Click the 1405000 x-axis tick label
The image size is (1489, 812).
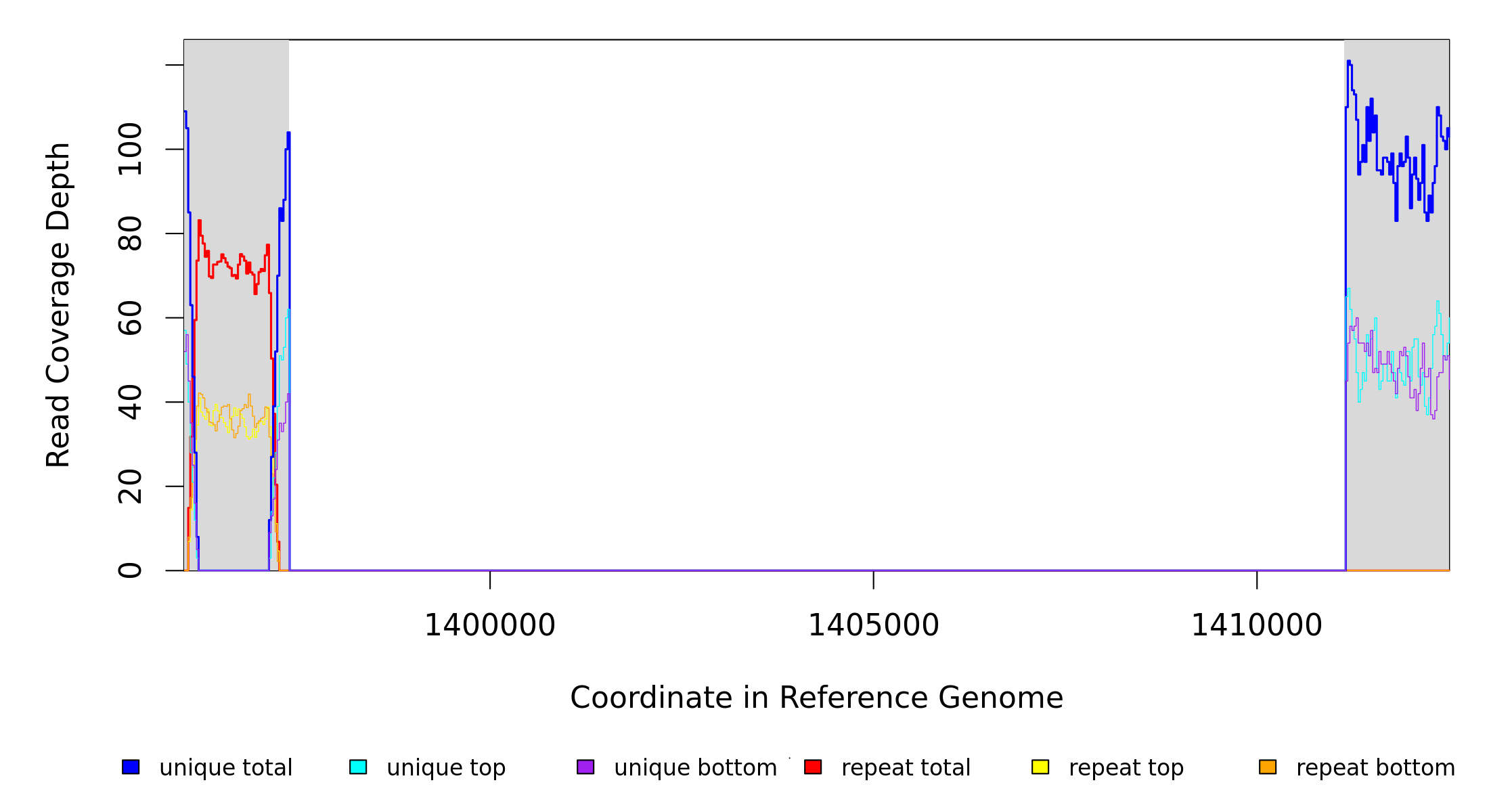tap(873, 625)
